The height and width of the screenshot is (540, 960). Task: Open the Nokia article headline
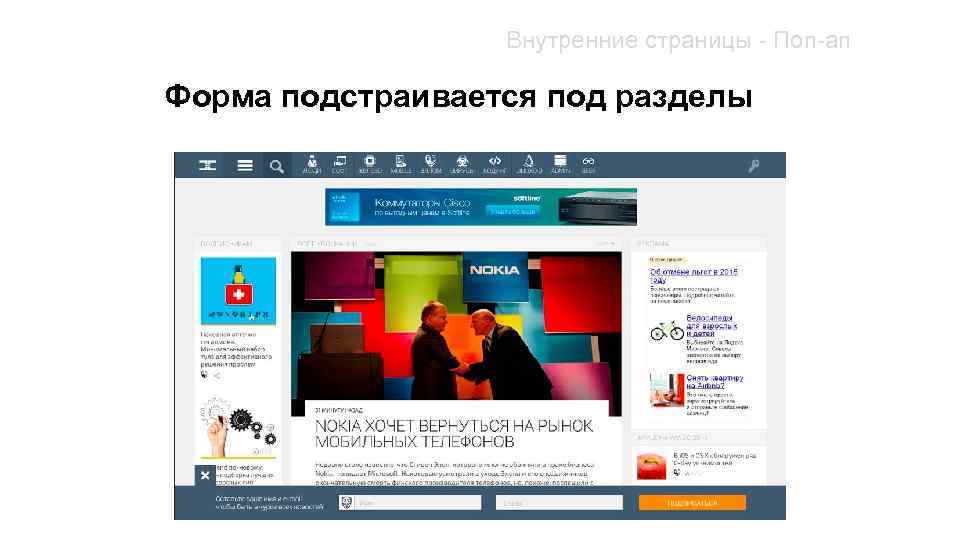(x=454, y=433)
